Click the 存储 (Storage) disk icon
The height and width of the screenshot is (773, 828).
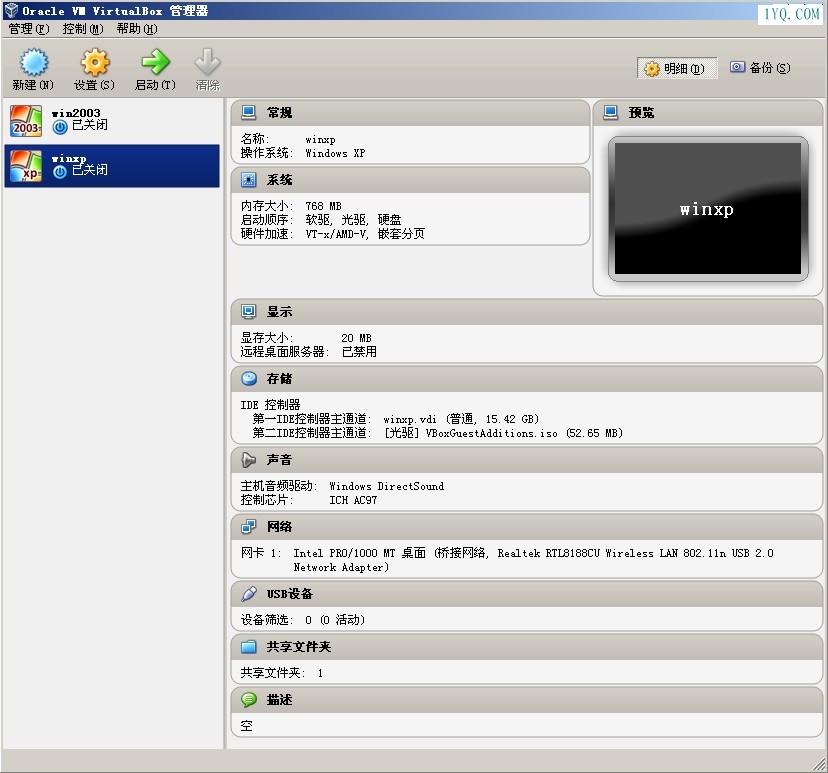249,379
